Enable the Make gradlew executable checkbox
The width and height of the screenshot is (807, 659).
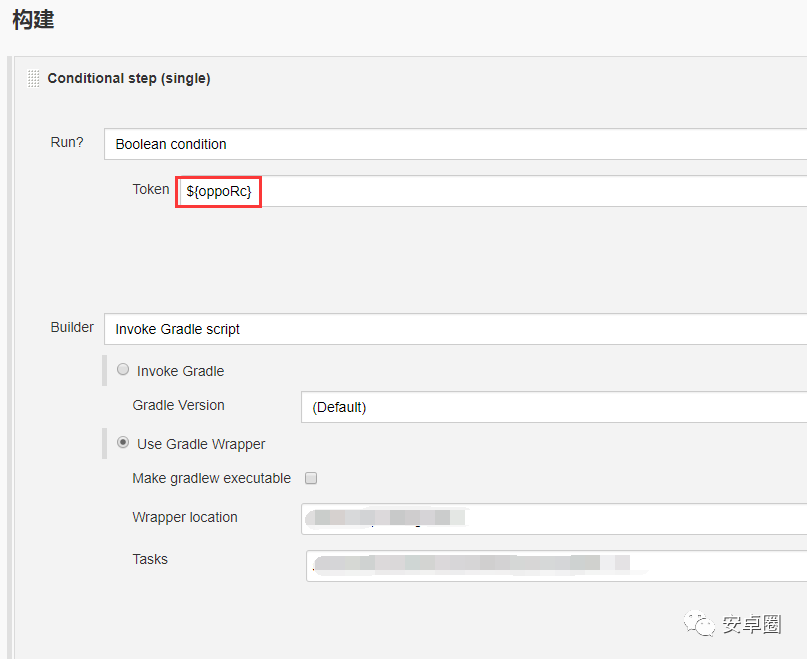[x=311, y=478]
